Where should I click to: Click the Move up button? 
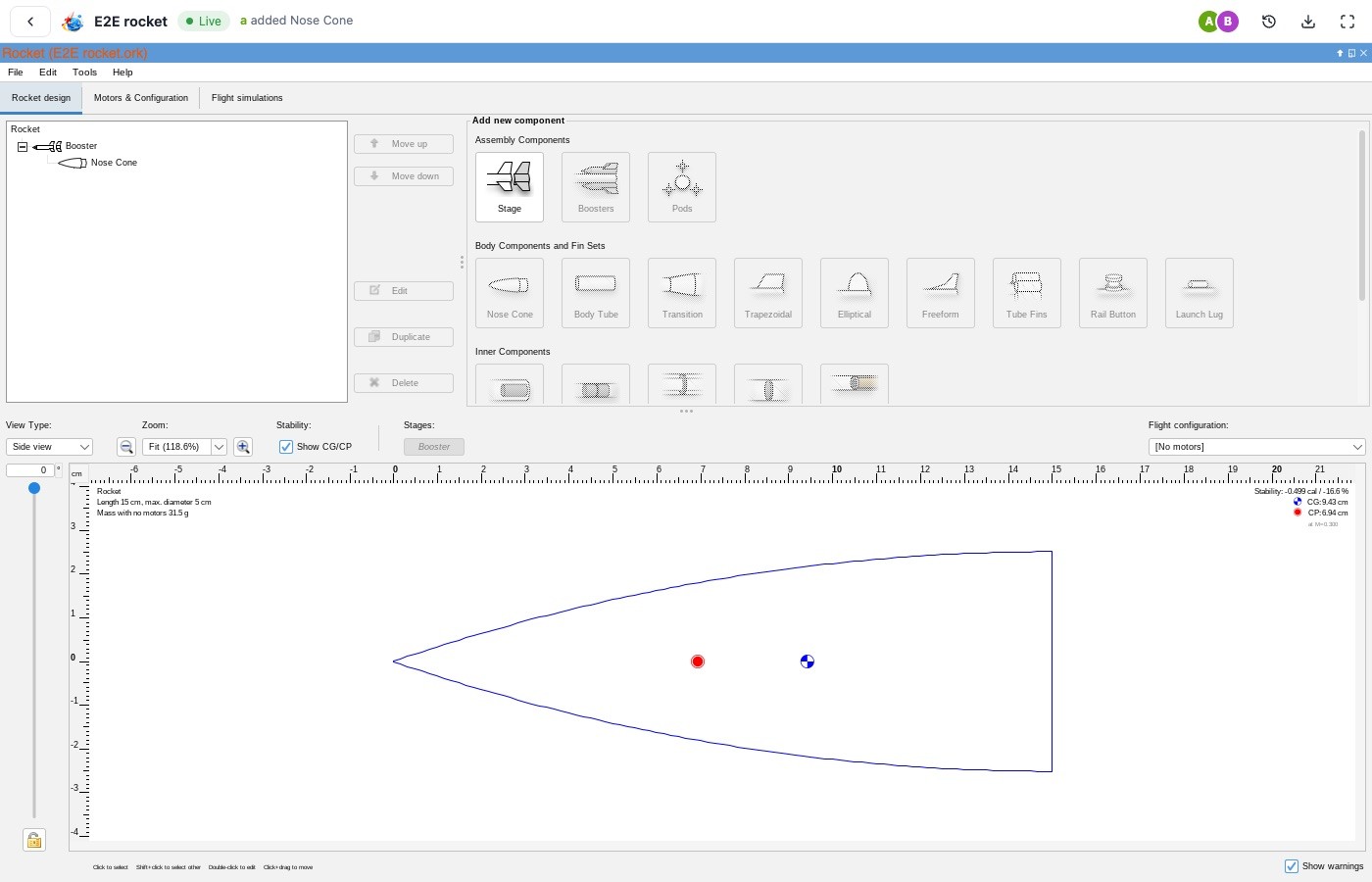coord(404,144)
